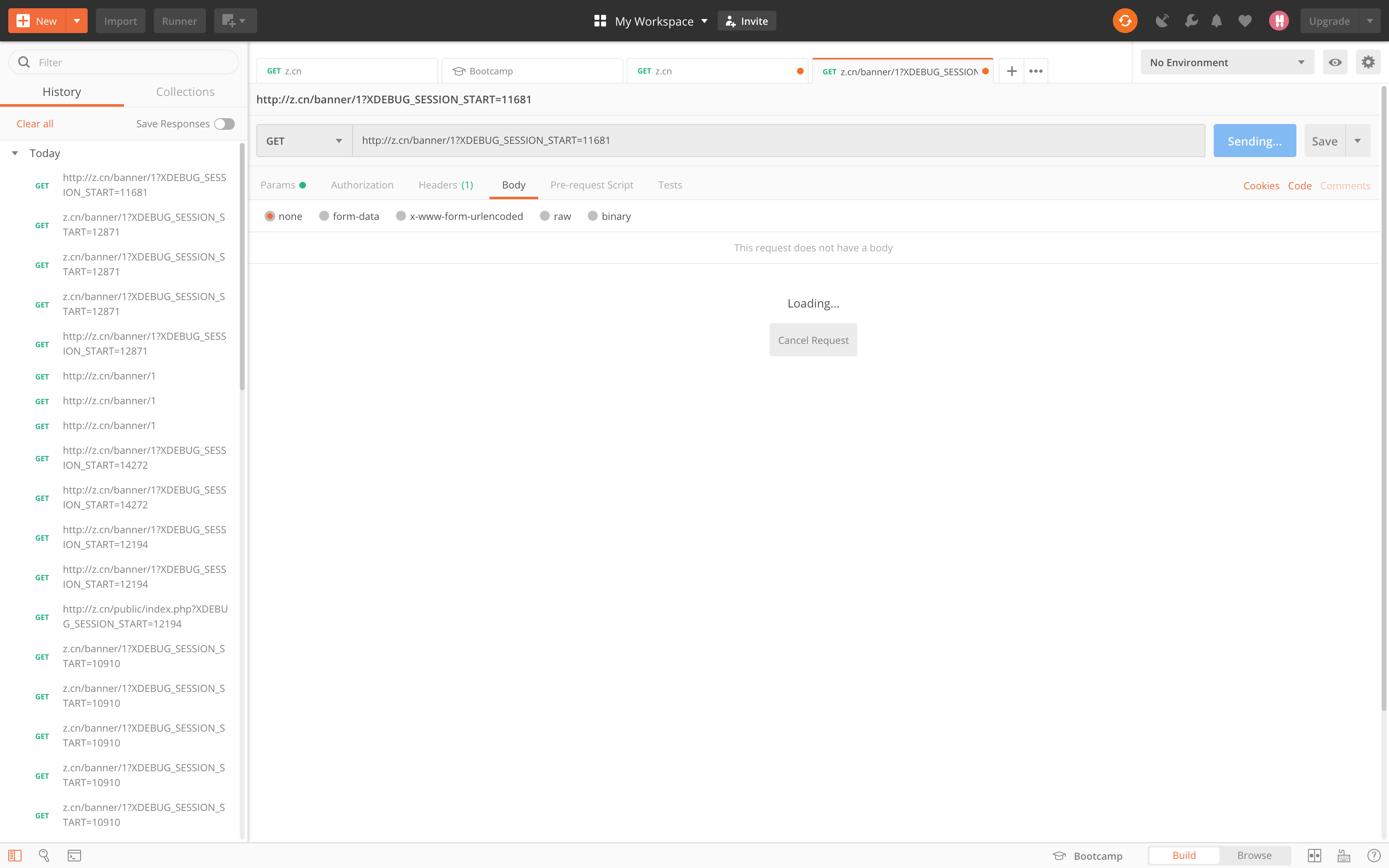This screenshot has height=868, width=1389.
Task: Collapse the Today history group
Action: 15,153
